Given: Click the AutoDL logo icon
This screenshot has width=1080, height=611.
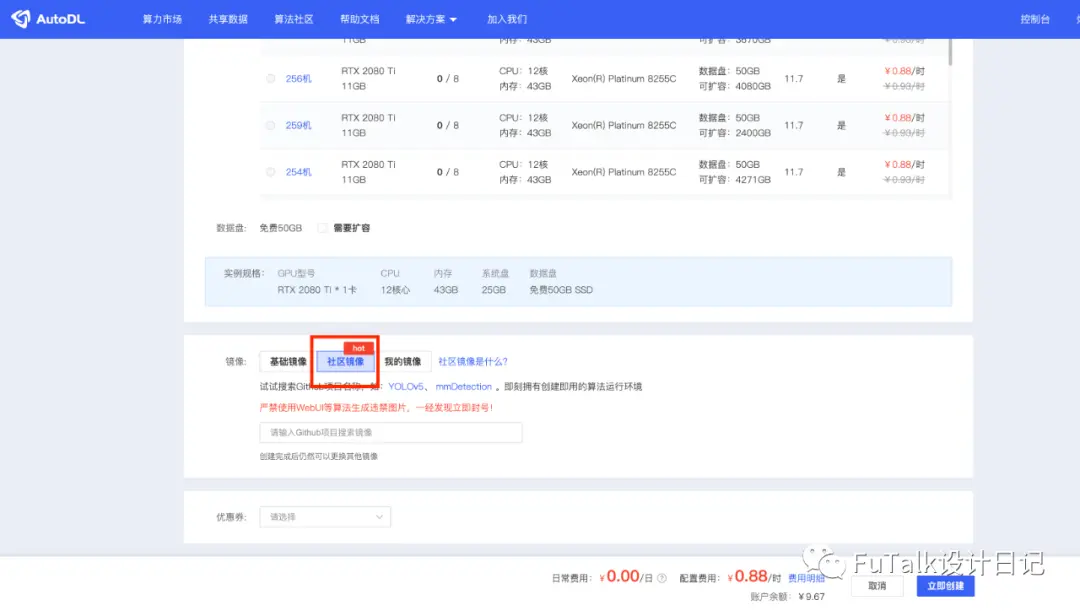Looking at the screenshot, I should coord(21,19).
